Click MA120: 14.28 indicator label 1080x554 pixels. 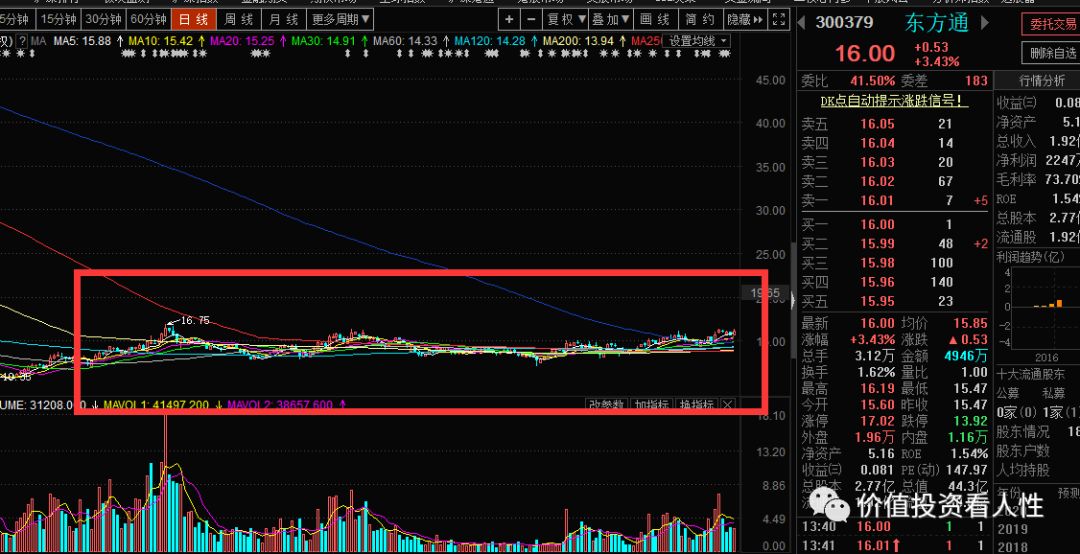[489, 41]
